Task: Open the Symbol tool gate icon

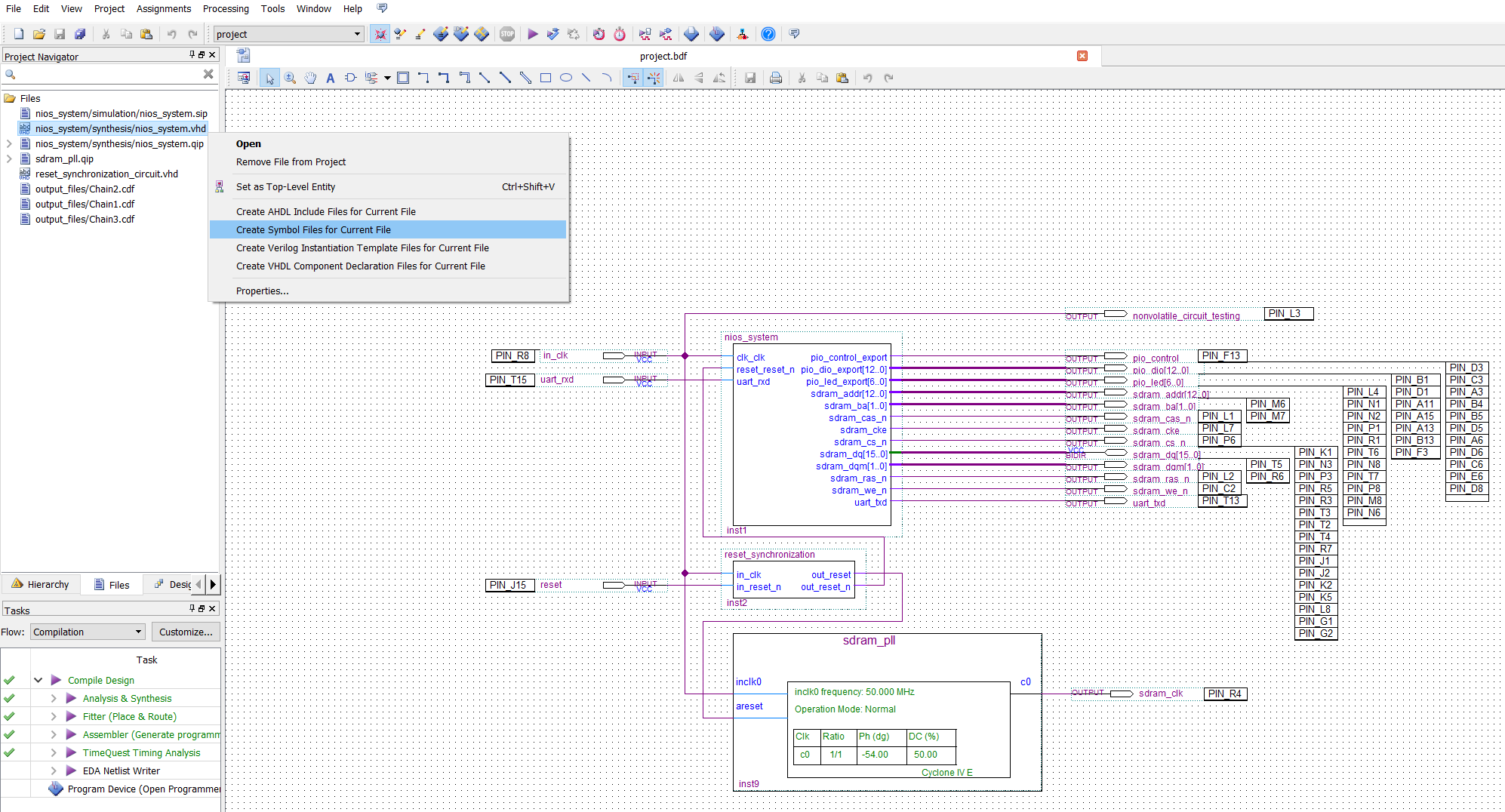Action: [x=350, y=78]
